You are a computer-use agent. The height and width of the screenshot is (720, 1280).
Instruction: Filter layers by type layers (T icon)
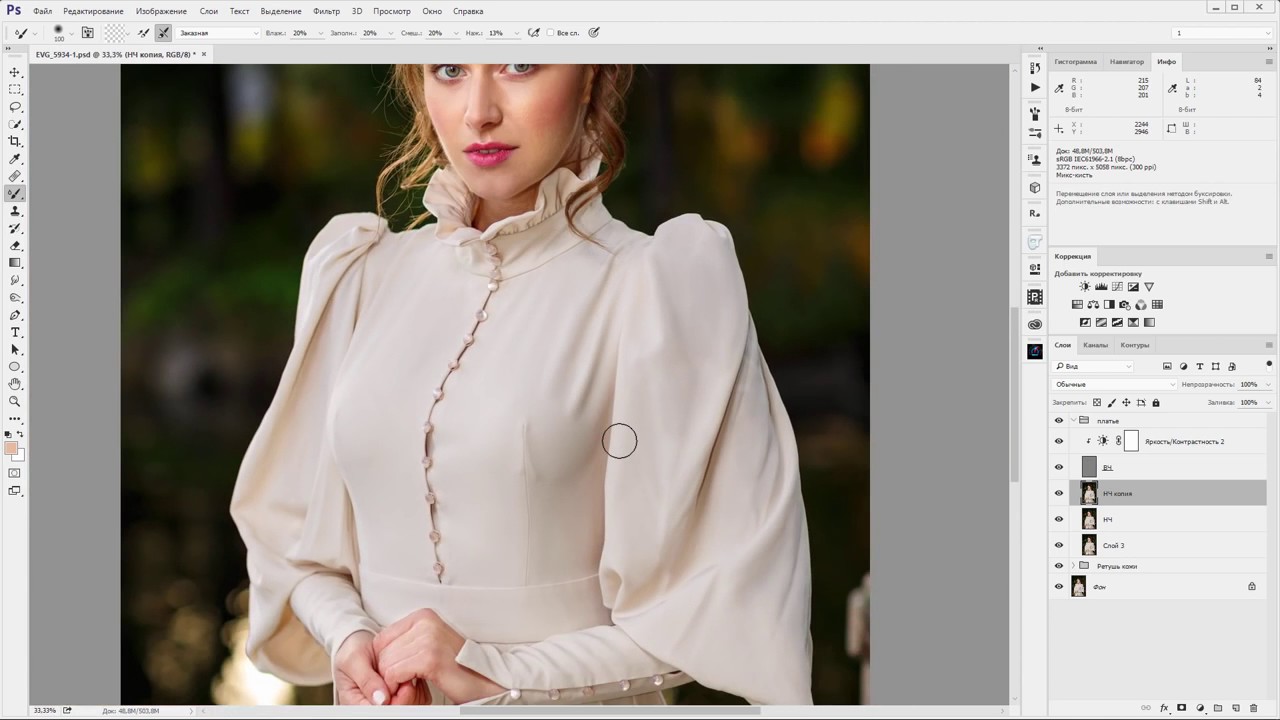click(1200, 366)
